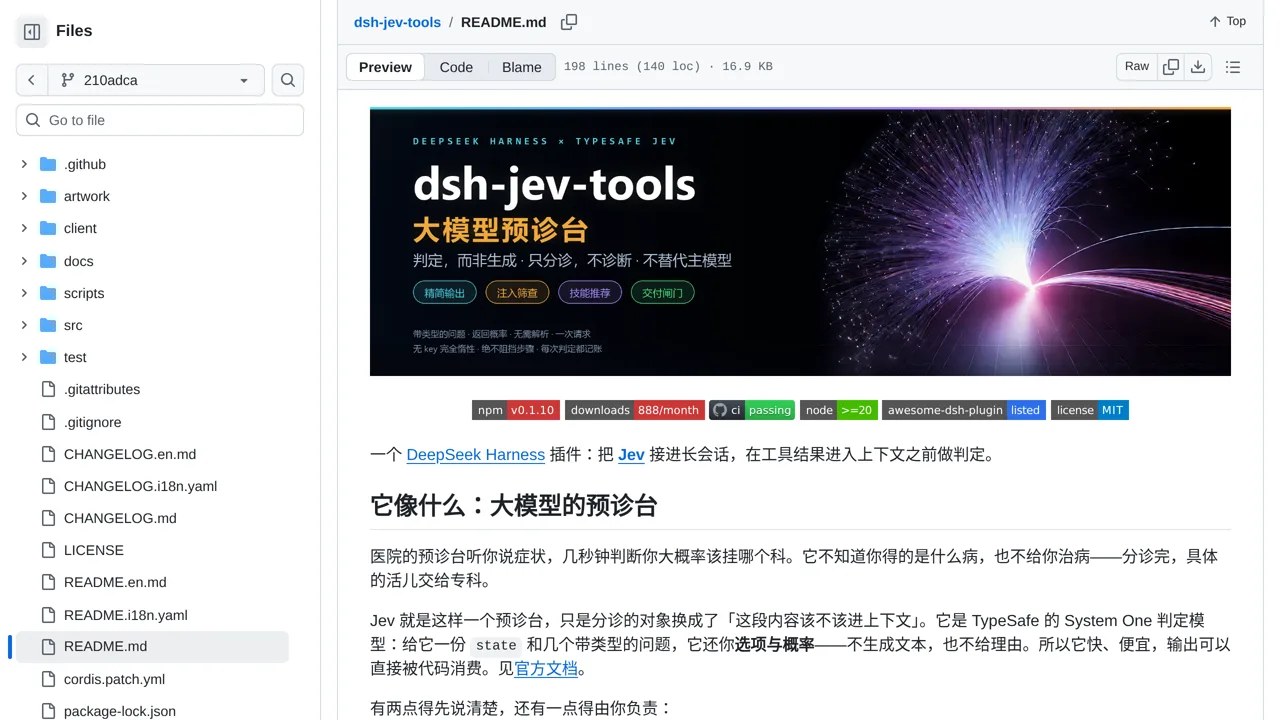Open the docs folder
Screen dimensions: 1280x720
78,261
